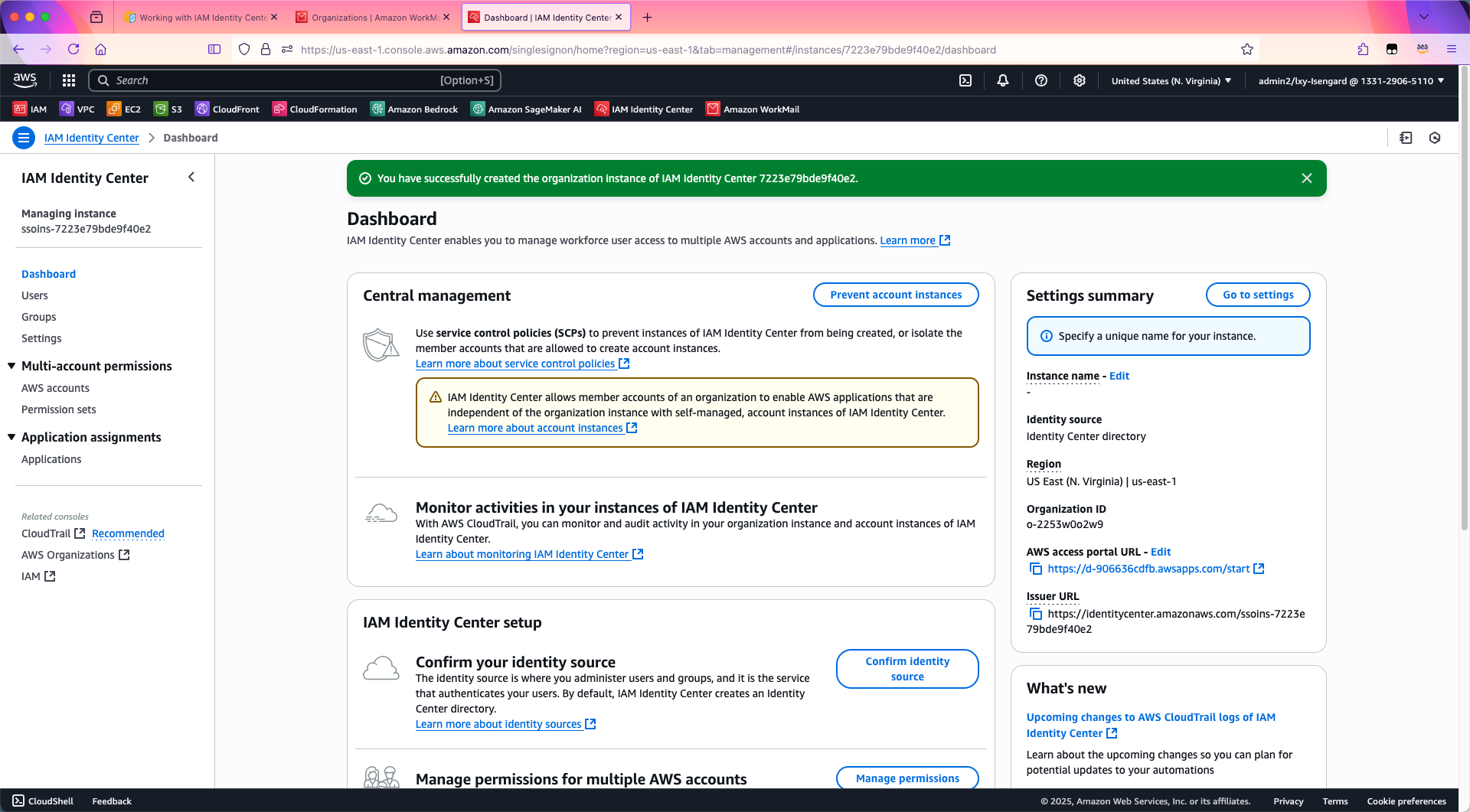Open the CloudTrail related console link
The image size is (1470, 812).
coord(53,533)
